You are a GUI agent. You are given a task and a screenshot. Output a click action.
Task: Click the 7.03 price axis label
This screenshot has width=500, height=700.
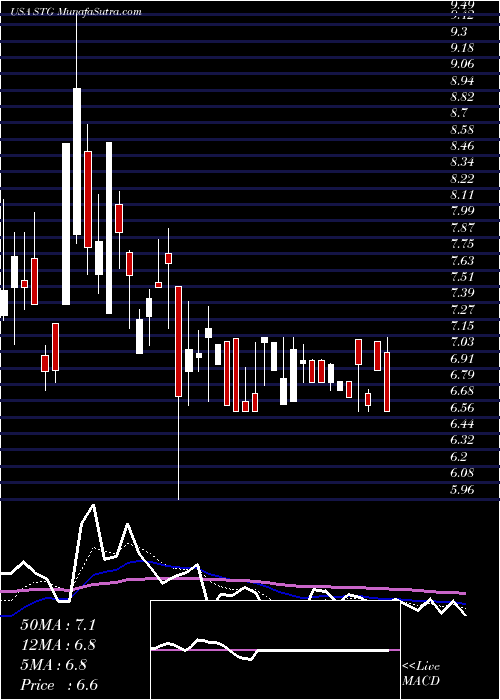(462, 342)
